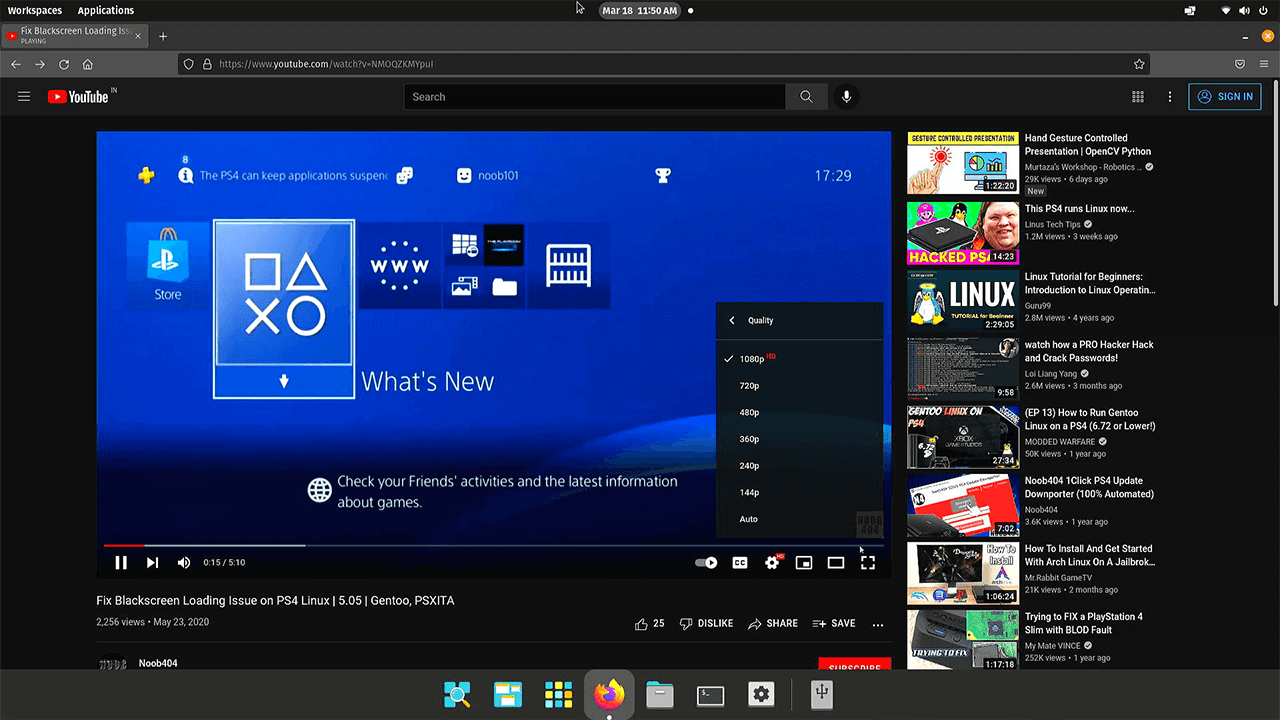The image size is (1280, 720).
Task: Click the URL address bar
Action: (x=665, y=64)
